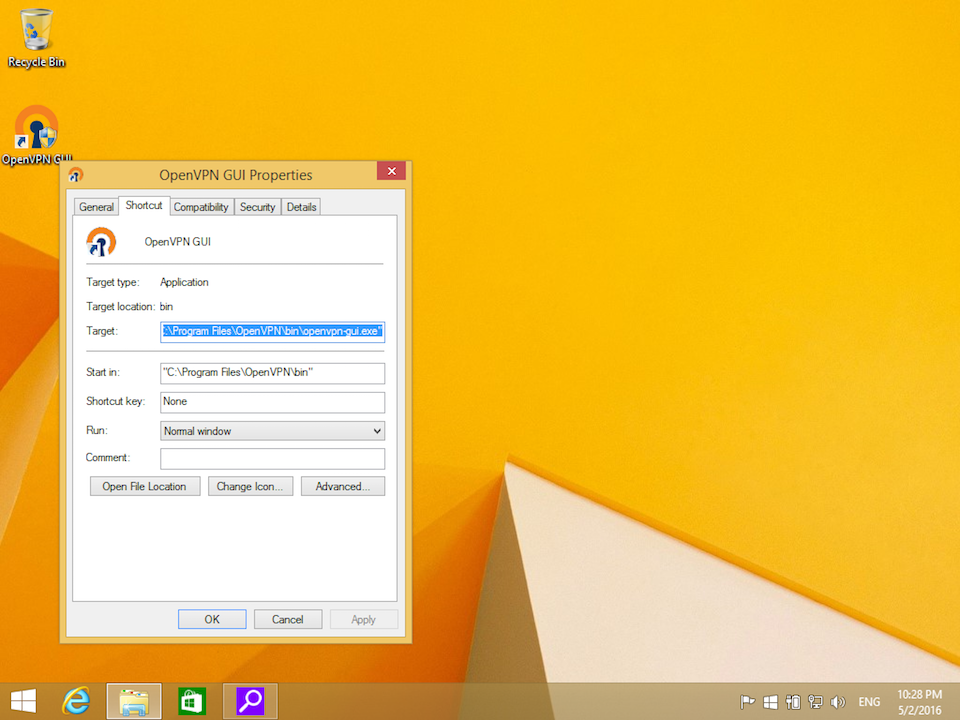Image resolution: width=960 pixels, height=720 pixels.
Task: Click the OpenVPN GUI name text field
Action: tap(178, 242)
